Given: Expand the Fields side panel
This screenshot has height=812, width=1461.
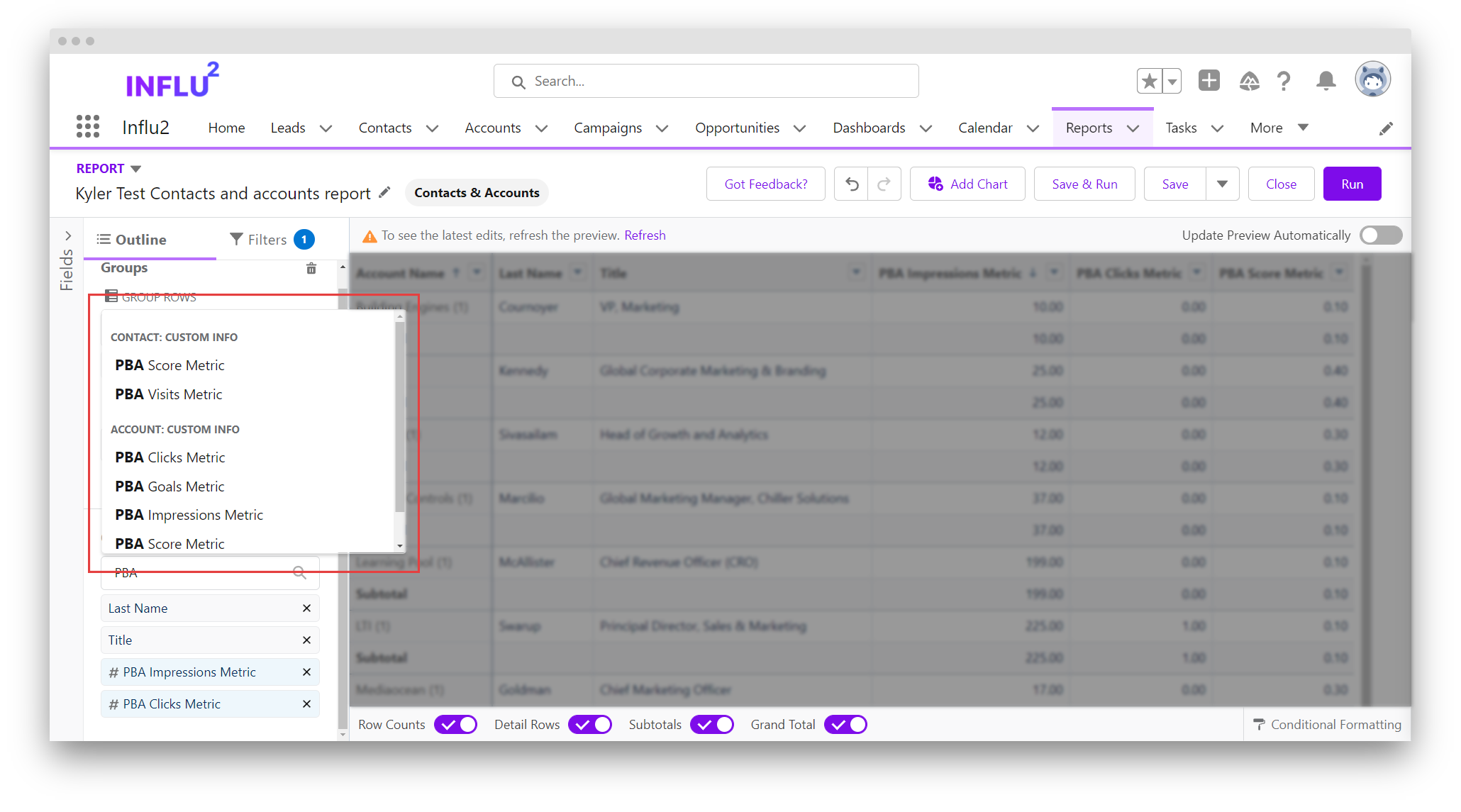Looking at the screenshot, I should [67, 235].
